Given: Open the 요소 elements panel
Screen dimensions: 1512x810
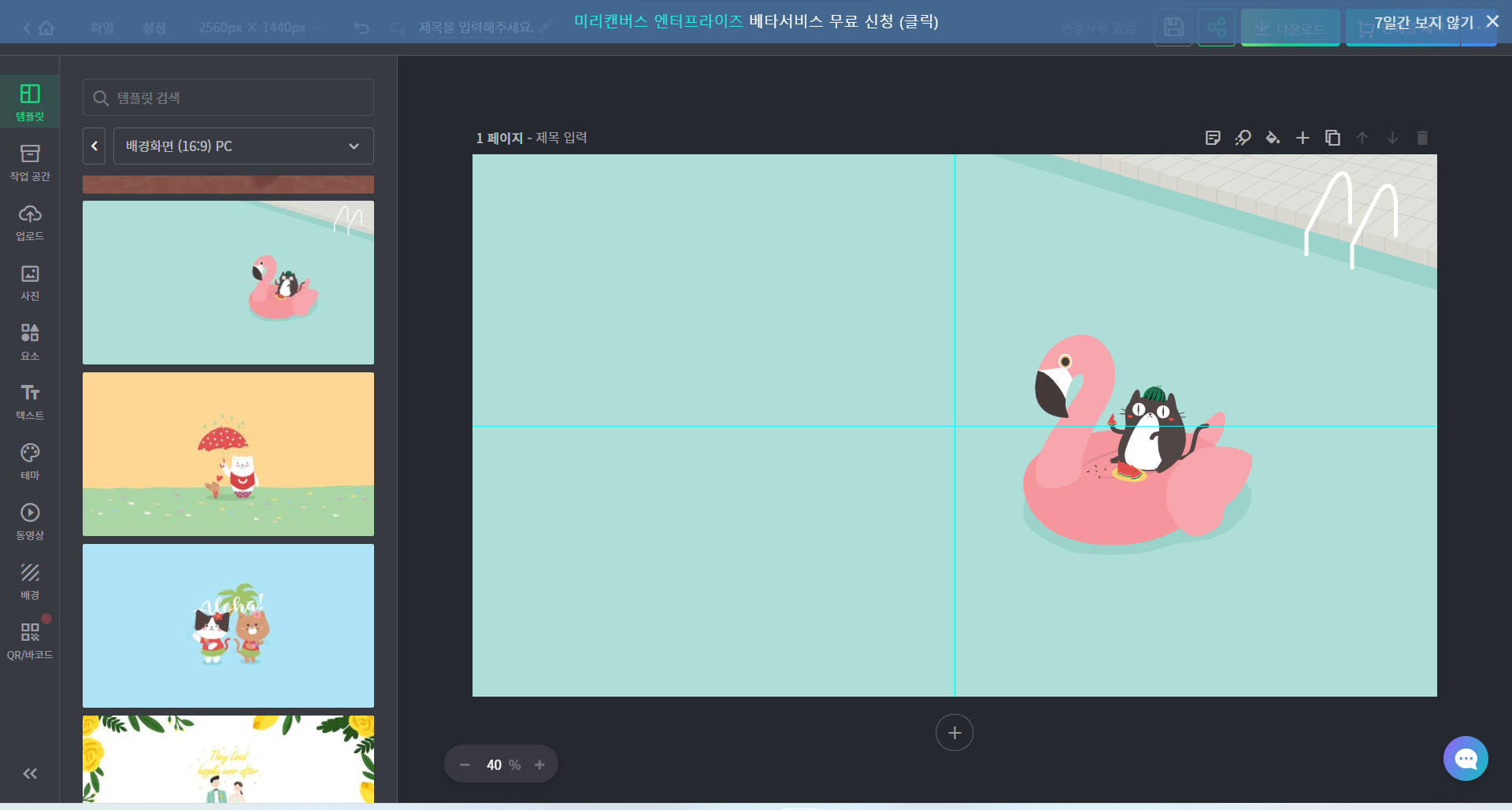Looking at the screenshot, I should coord(30,342).
